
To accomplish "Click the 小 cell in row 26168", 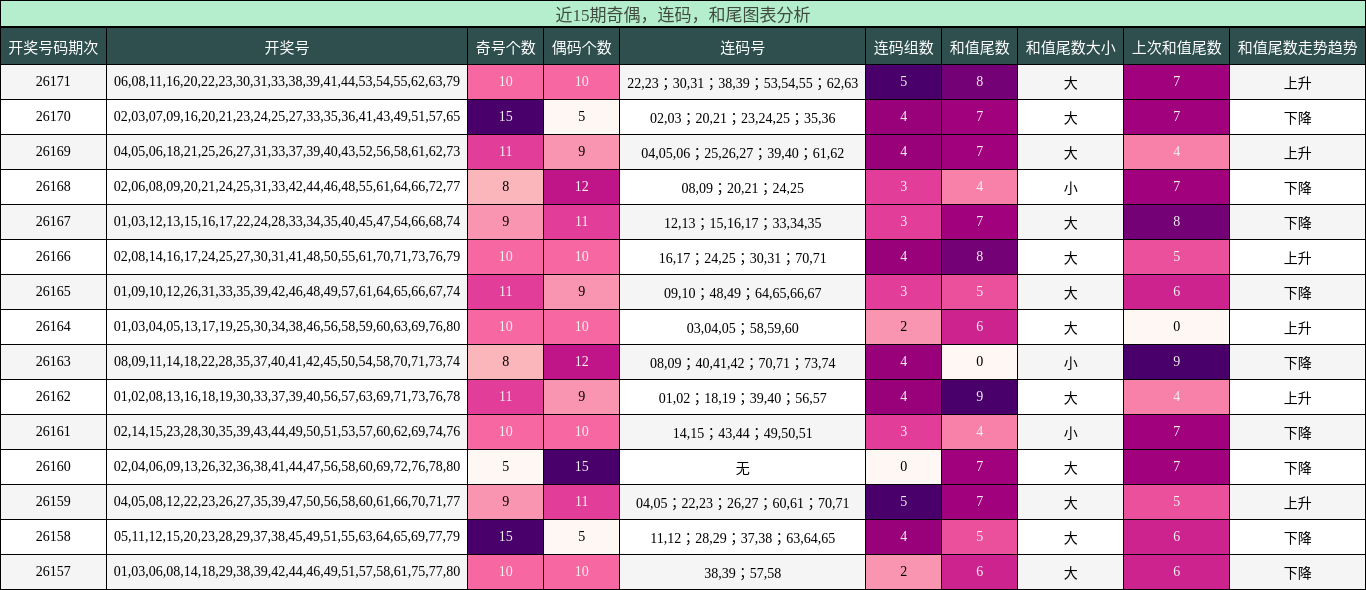I will [x=1070, y=188].
